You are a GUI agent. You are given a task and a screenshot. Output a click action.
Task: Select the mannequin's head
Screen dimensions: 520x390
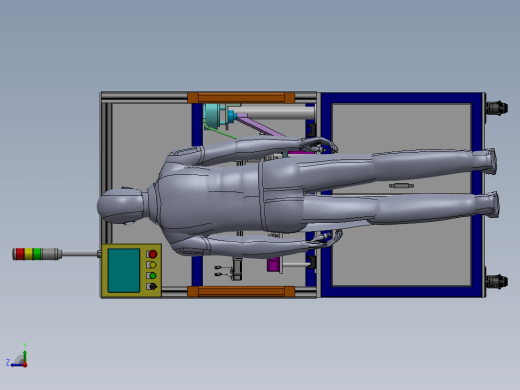pos(120,206)
